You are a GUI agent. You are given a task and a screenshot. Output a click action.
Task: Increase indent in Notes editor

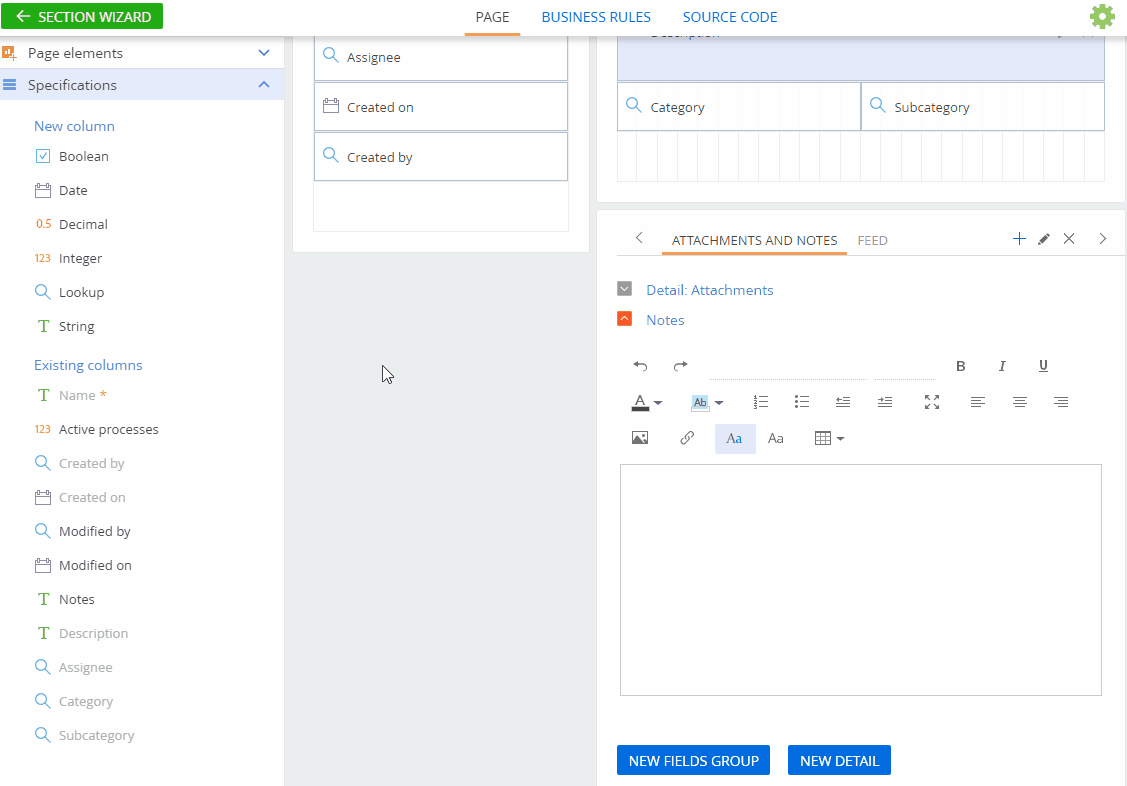885,402
